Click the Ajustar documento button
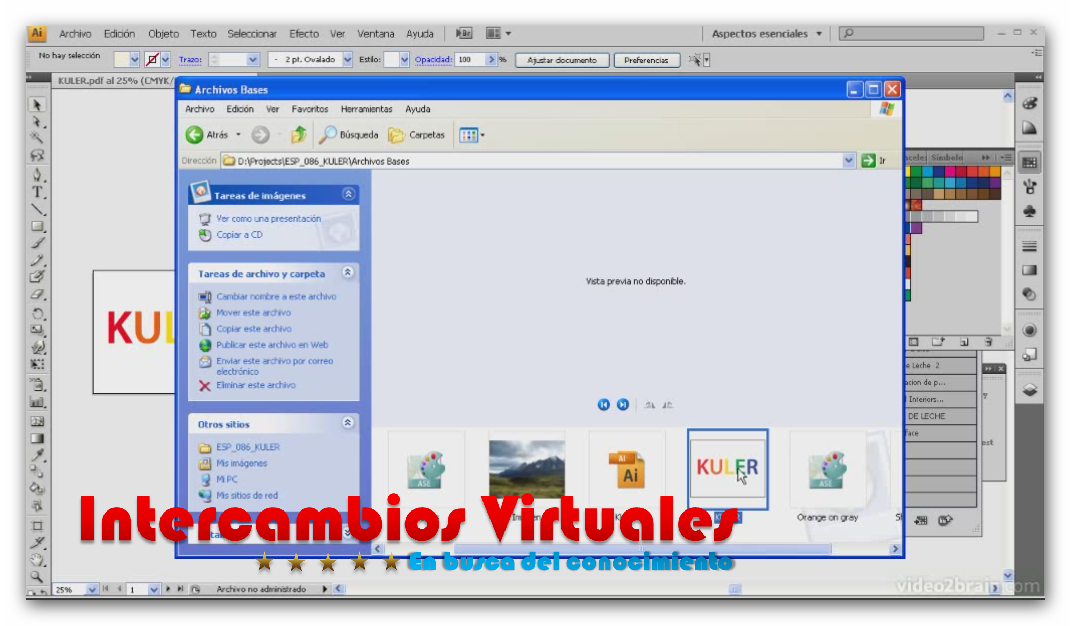 pyautogui.click(x=561, y=59)
